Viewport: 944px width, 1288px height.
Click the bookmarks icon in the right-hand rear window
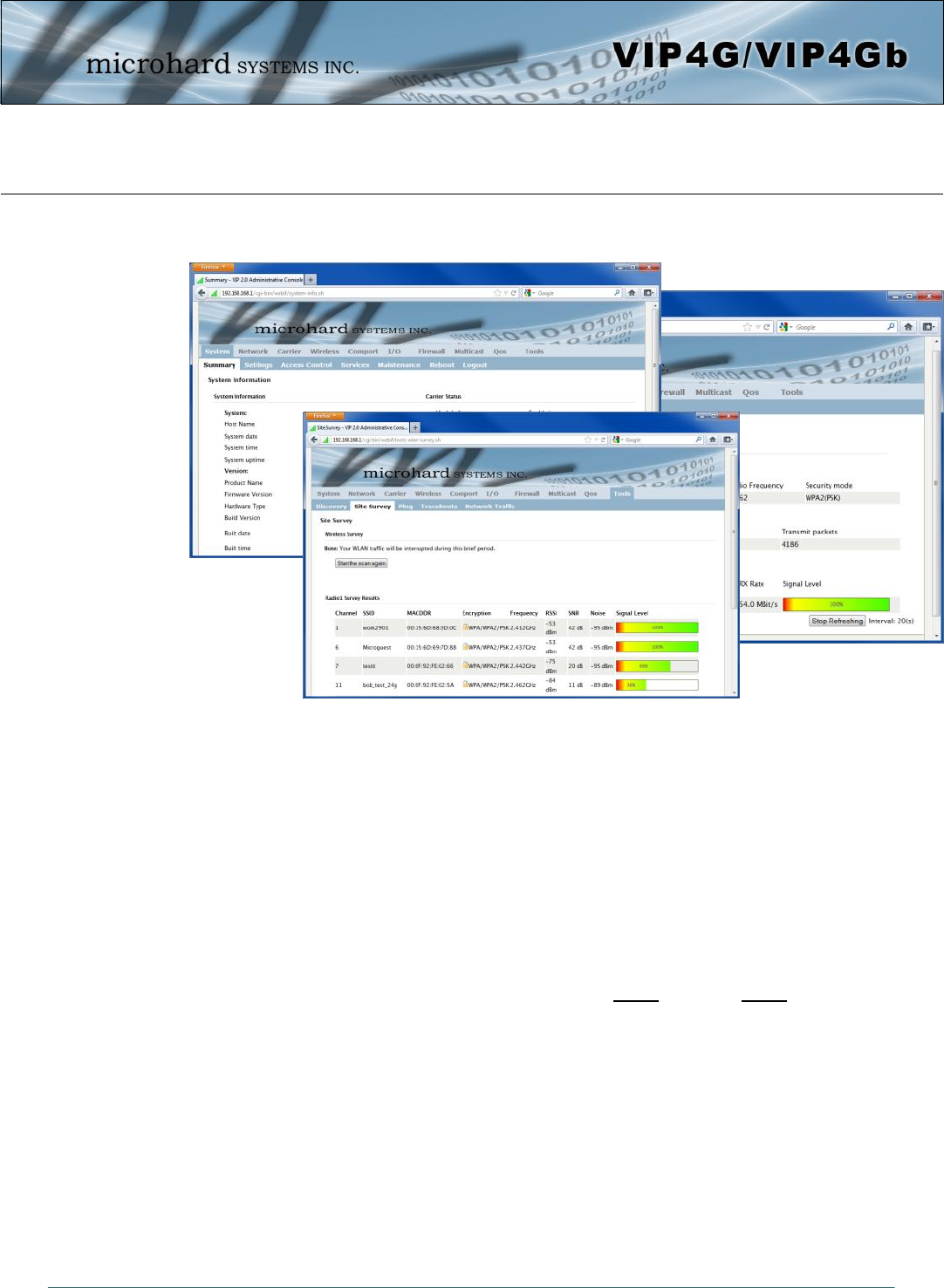point(927,326)
